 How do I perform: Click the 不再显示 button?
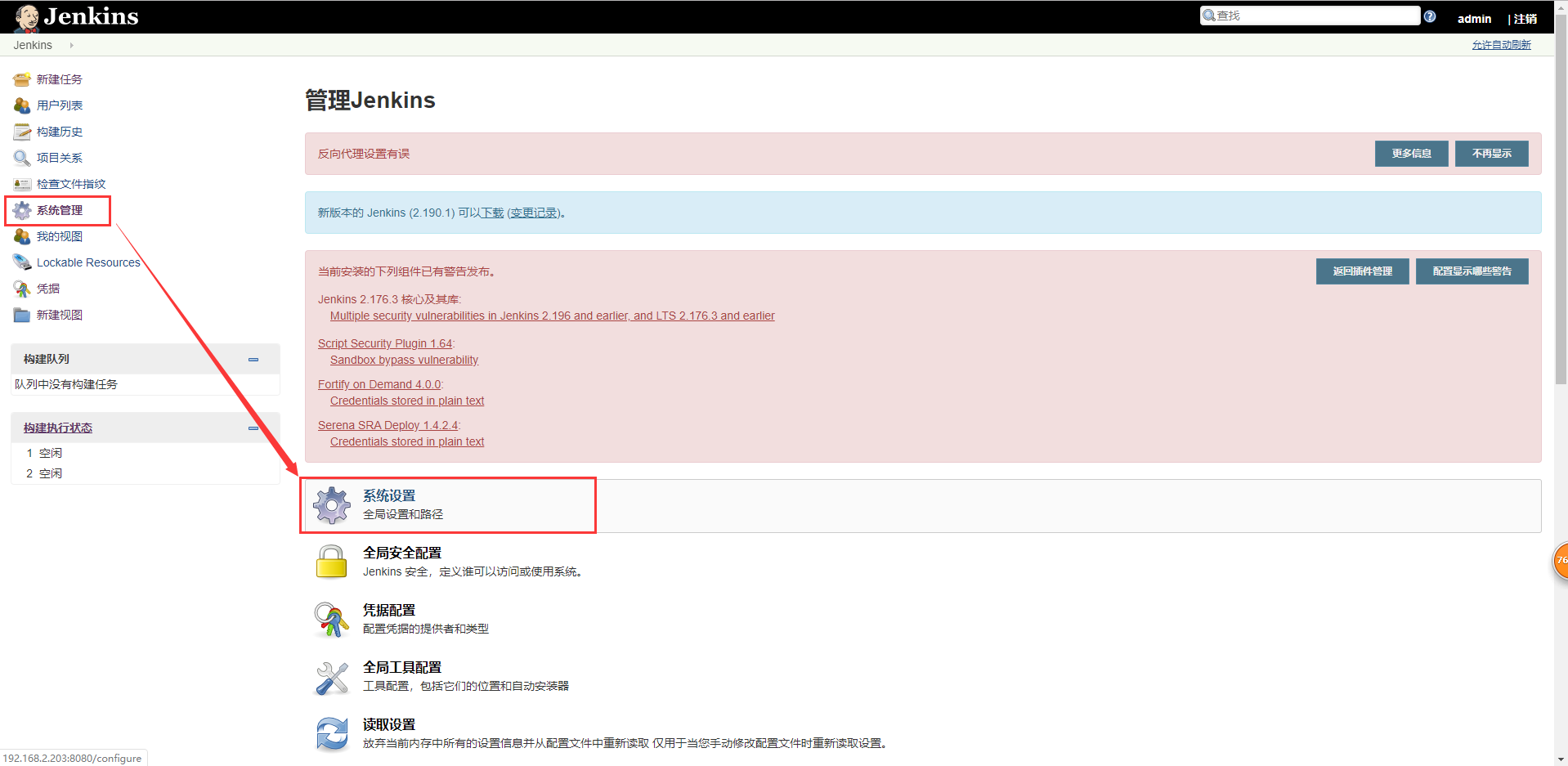pyautogui.click(x=1491, y=154)
